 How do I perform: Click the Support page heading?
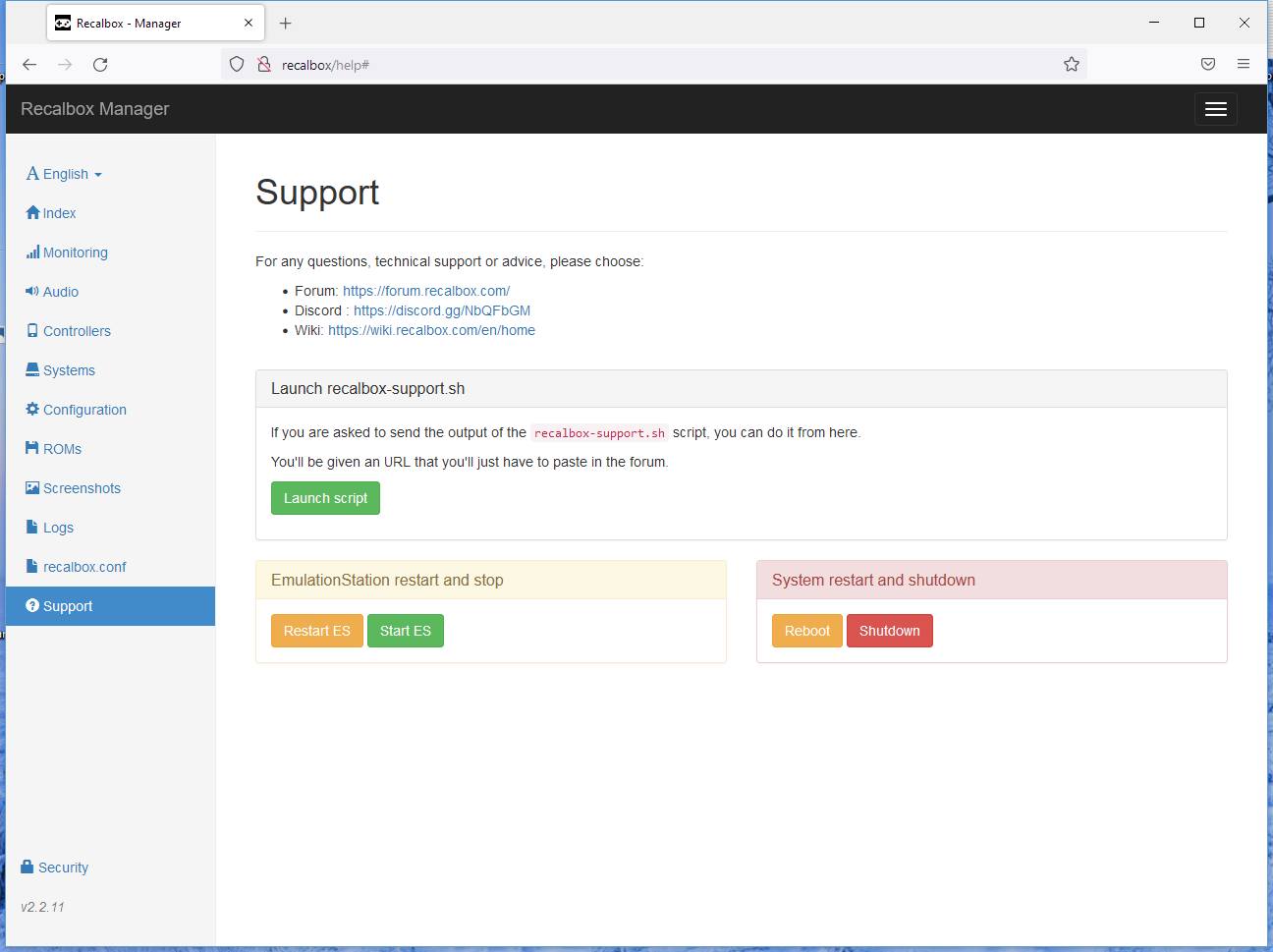317,193
